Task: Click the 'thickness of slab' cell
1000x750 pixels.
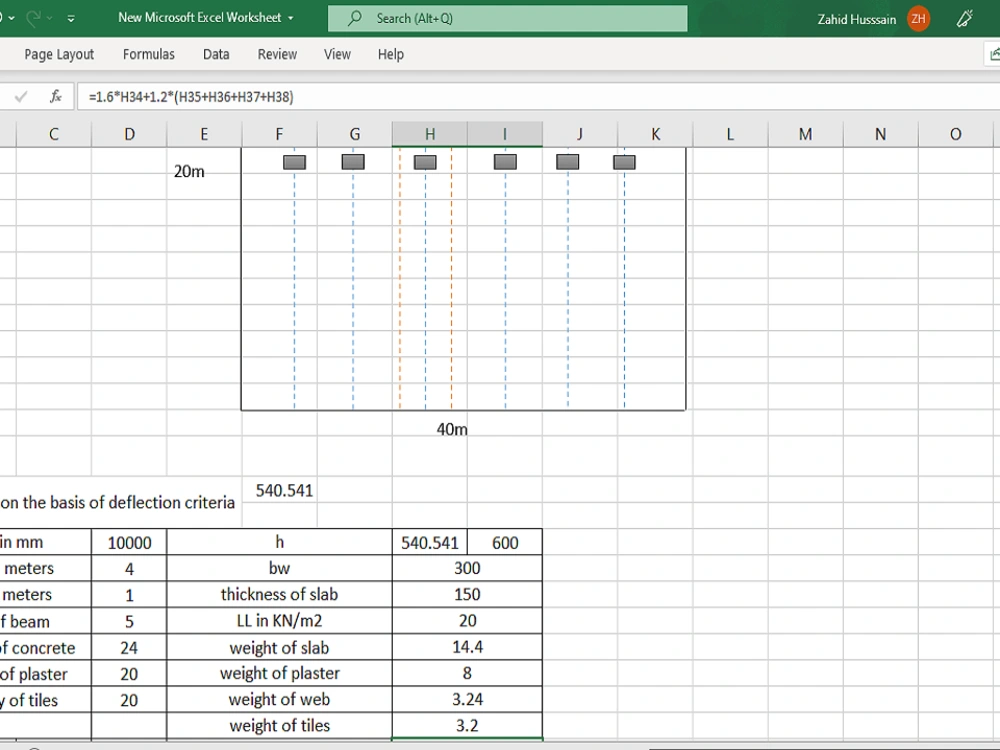Action: pos(279,594)
